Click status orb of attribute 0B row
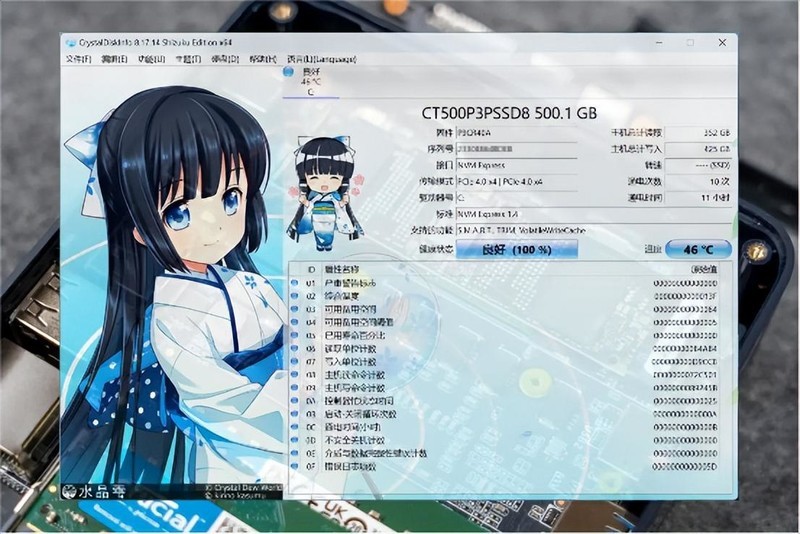 point(294,414)
